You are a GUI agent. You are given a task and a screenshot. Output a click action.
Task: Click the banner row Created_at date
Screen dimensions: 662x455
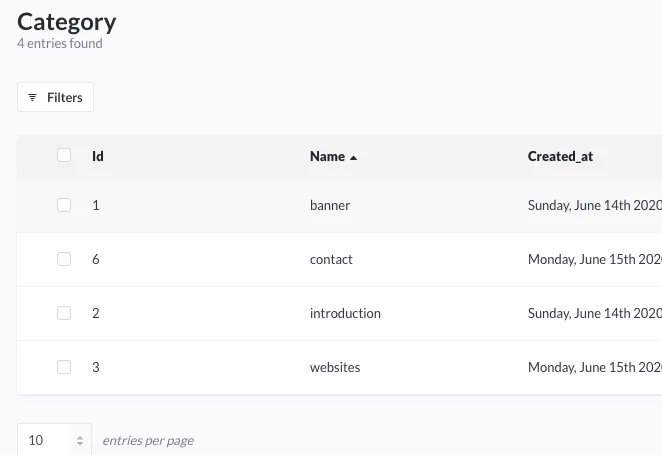(x=594, y=205)
